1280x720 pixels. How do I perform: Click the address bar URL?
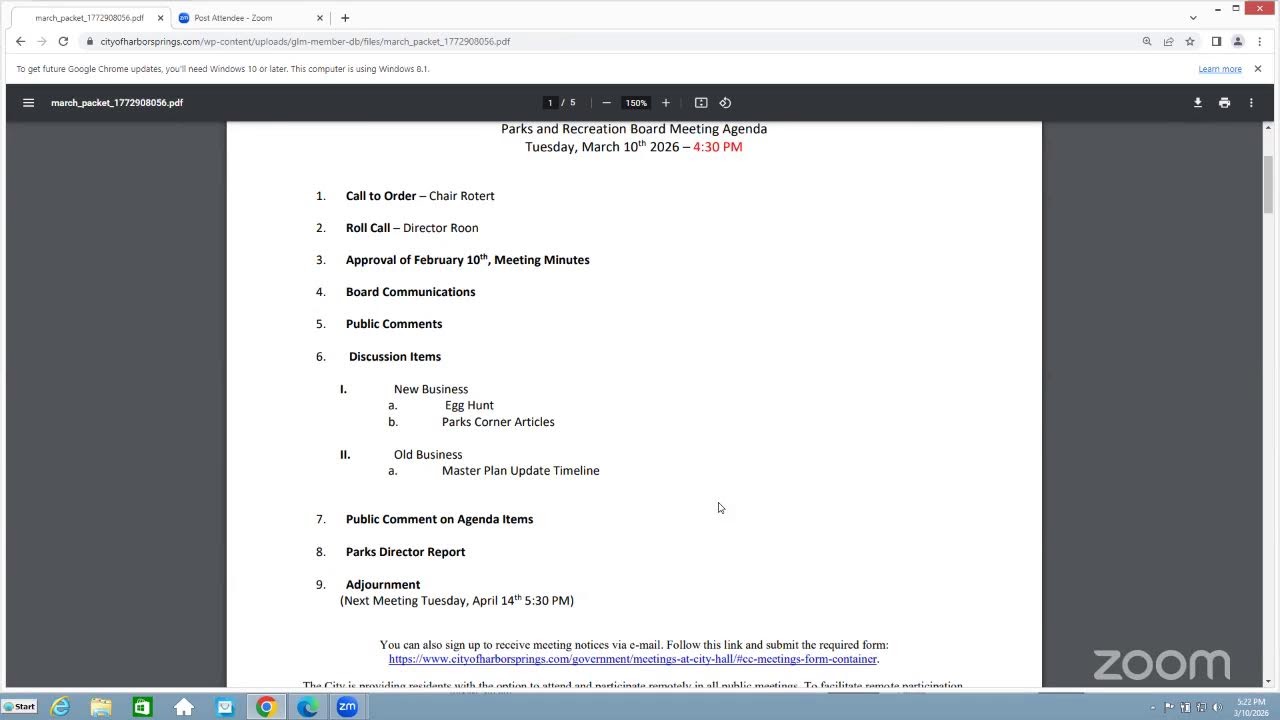[x=305, y=42]
